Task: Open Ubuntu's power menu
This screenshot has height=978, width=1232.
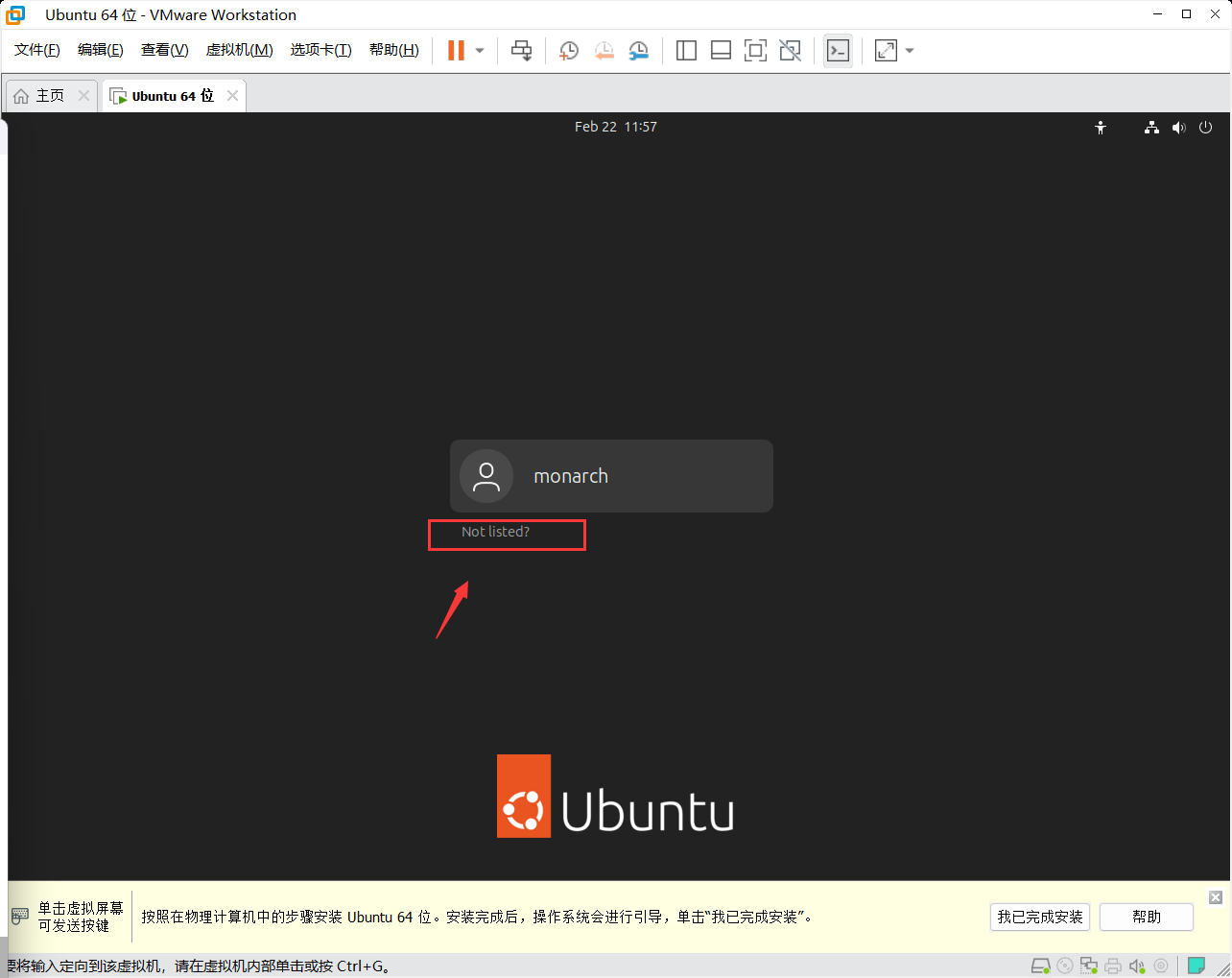Action: click(1205, 127)
